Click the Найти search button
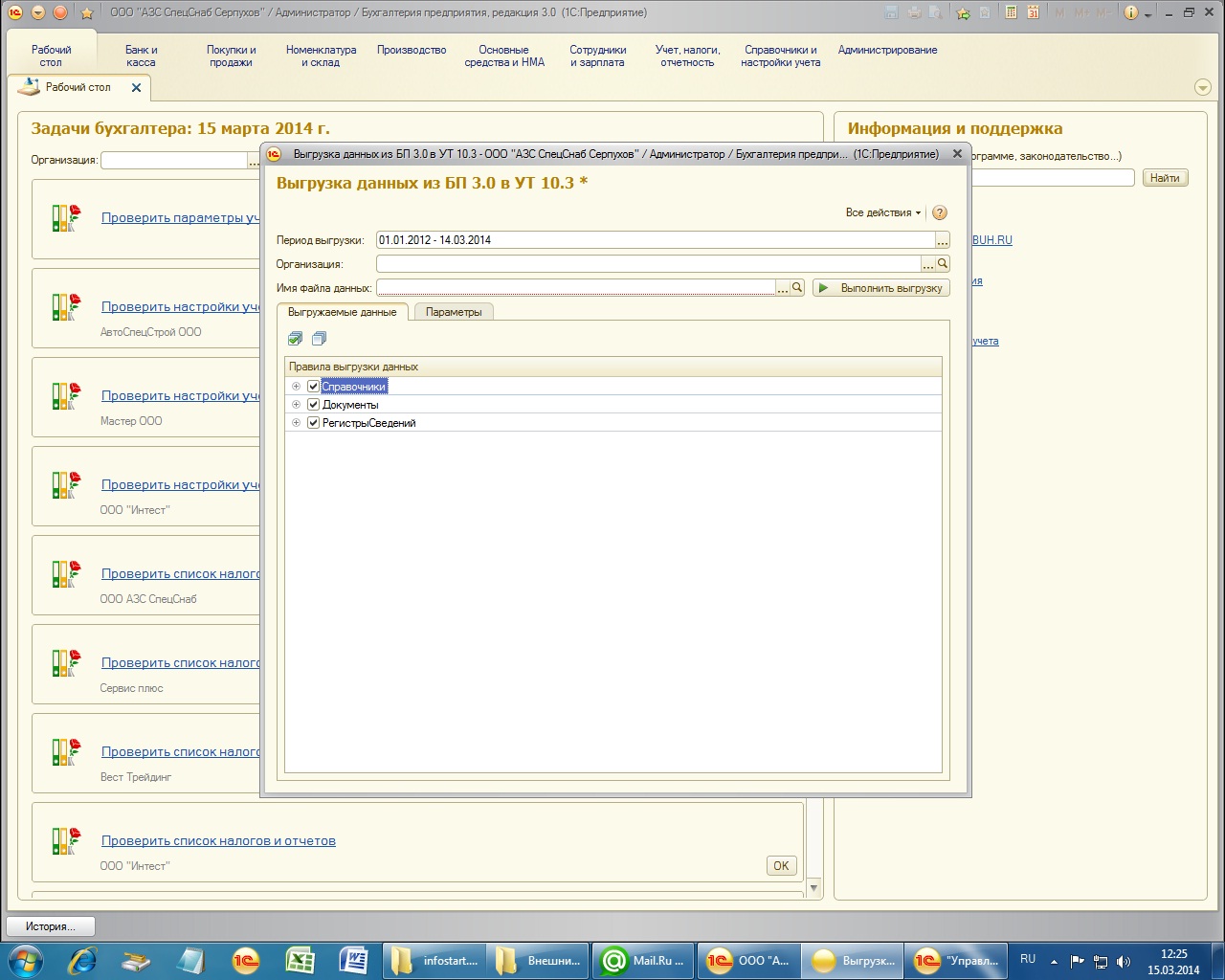Screen dimensions: 1225x980 pos(1165,178)
